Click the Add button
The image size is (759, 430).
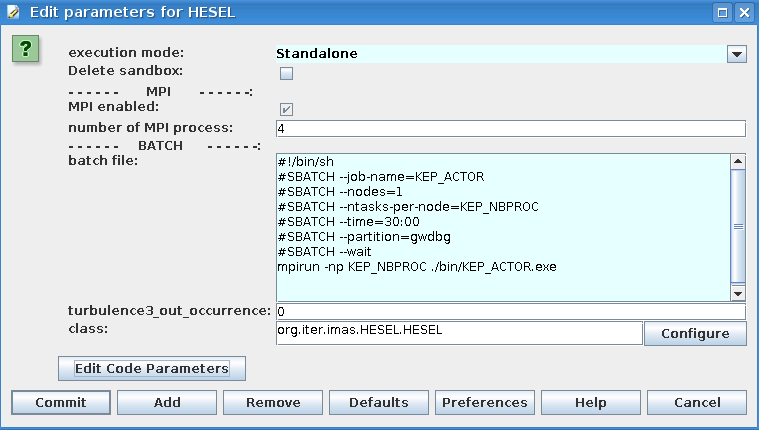pos(167,402)
